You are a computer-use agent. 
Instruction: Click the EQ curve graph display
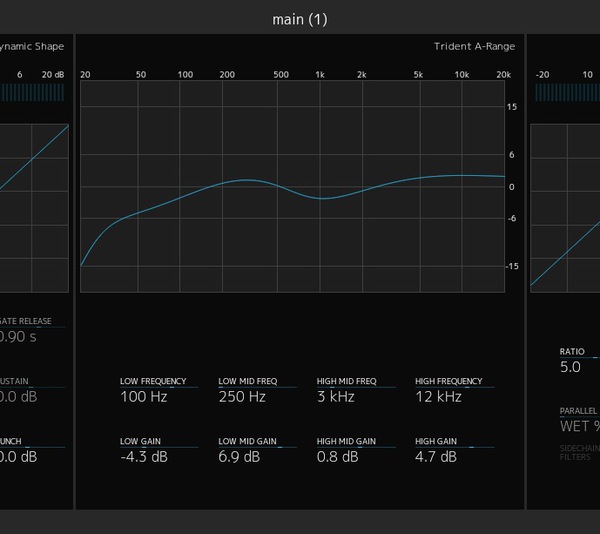tap(292, 187)
